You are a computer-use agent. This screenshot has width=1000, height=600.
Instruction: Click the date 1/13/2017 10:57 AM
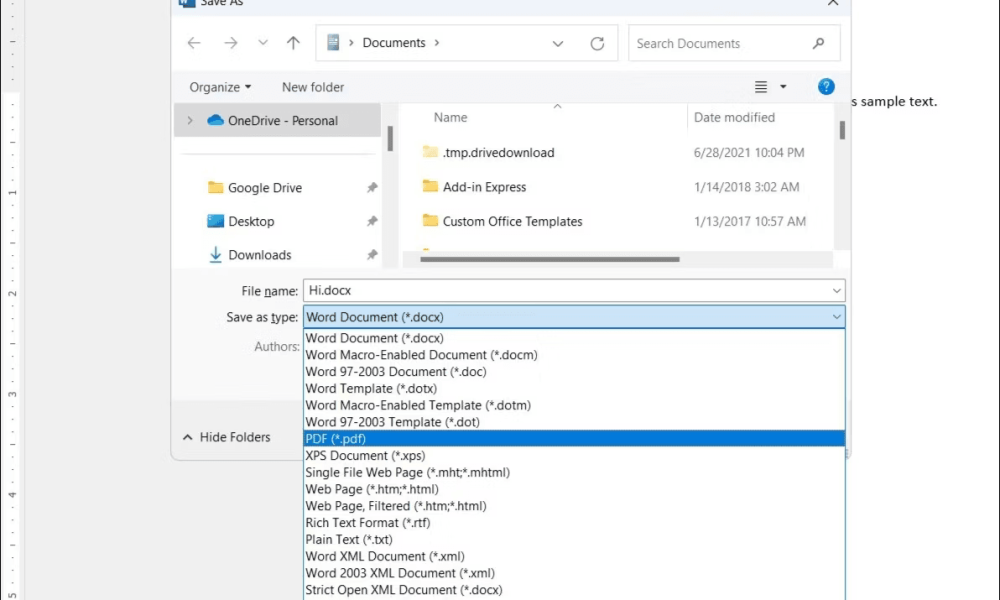coord(749,221)
